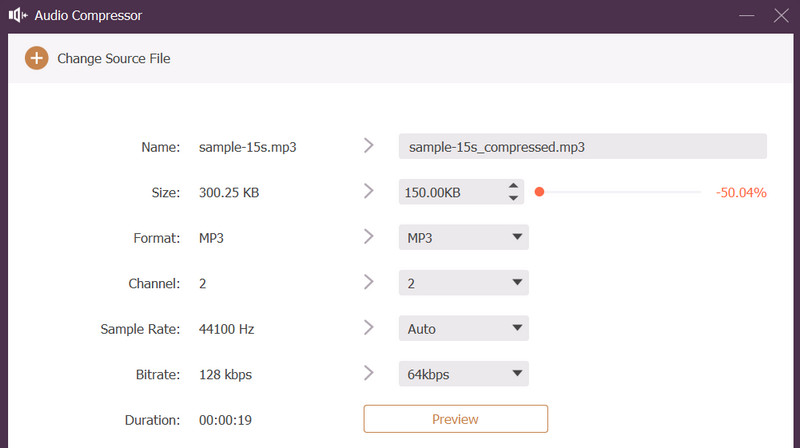Click the arrow icon beside Bitrate row
Screen dimensions: 800x448
coord(369,374)
